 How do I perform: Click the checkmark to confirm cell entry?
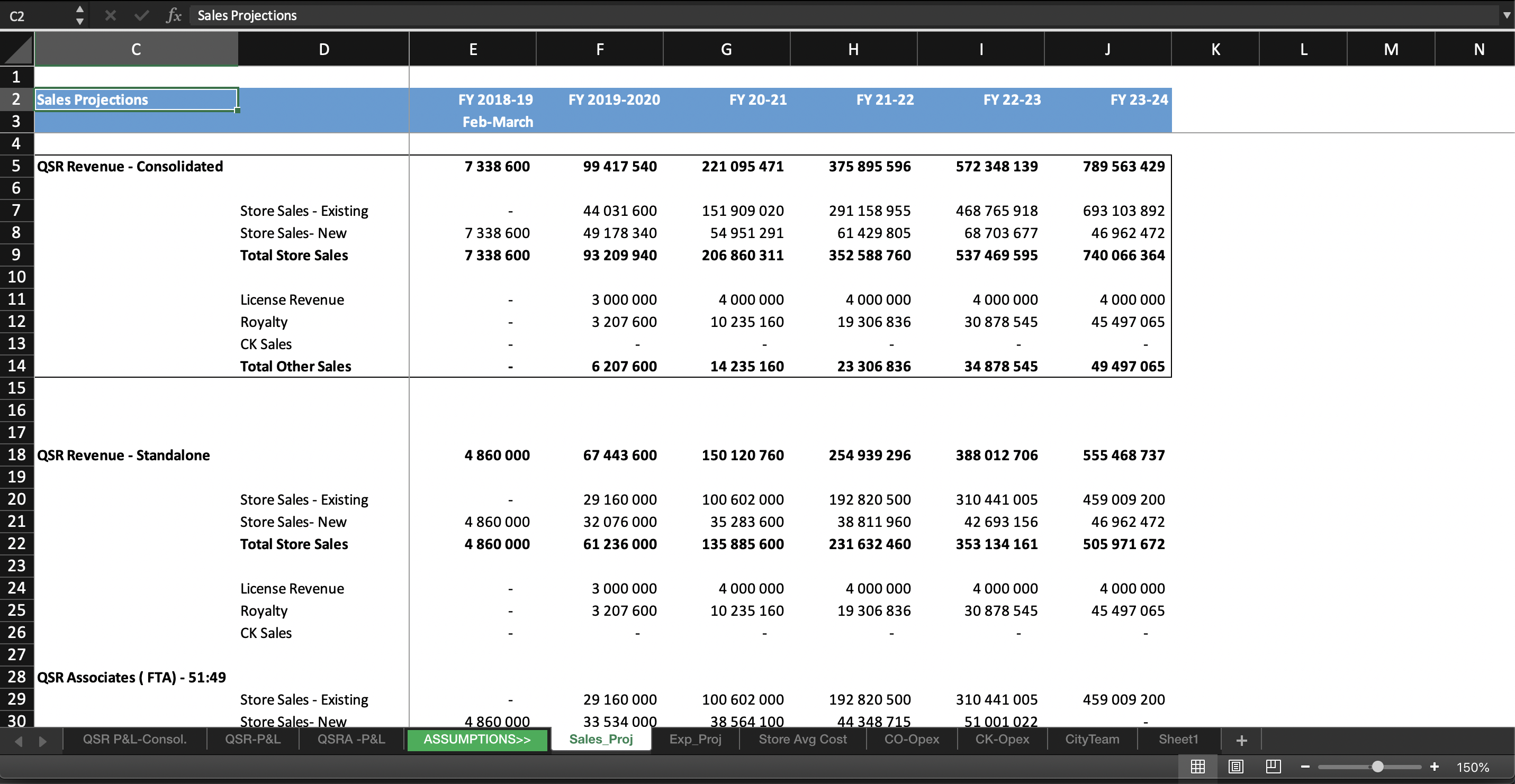click(141, 15)
